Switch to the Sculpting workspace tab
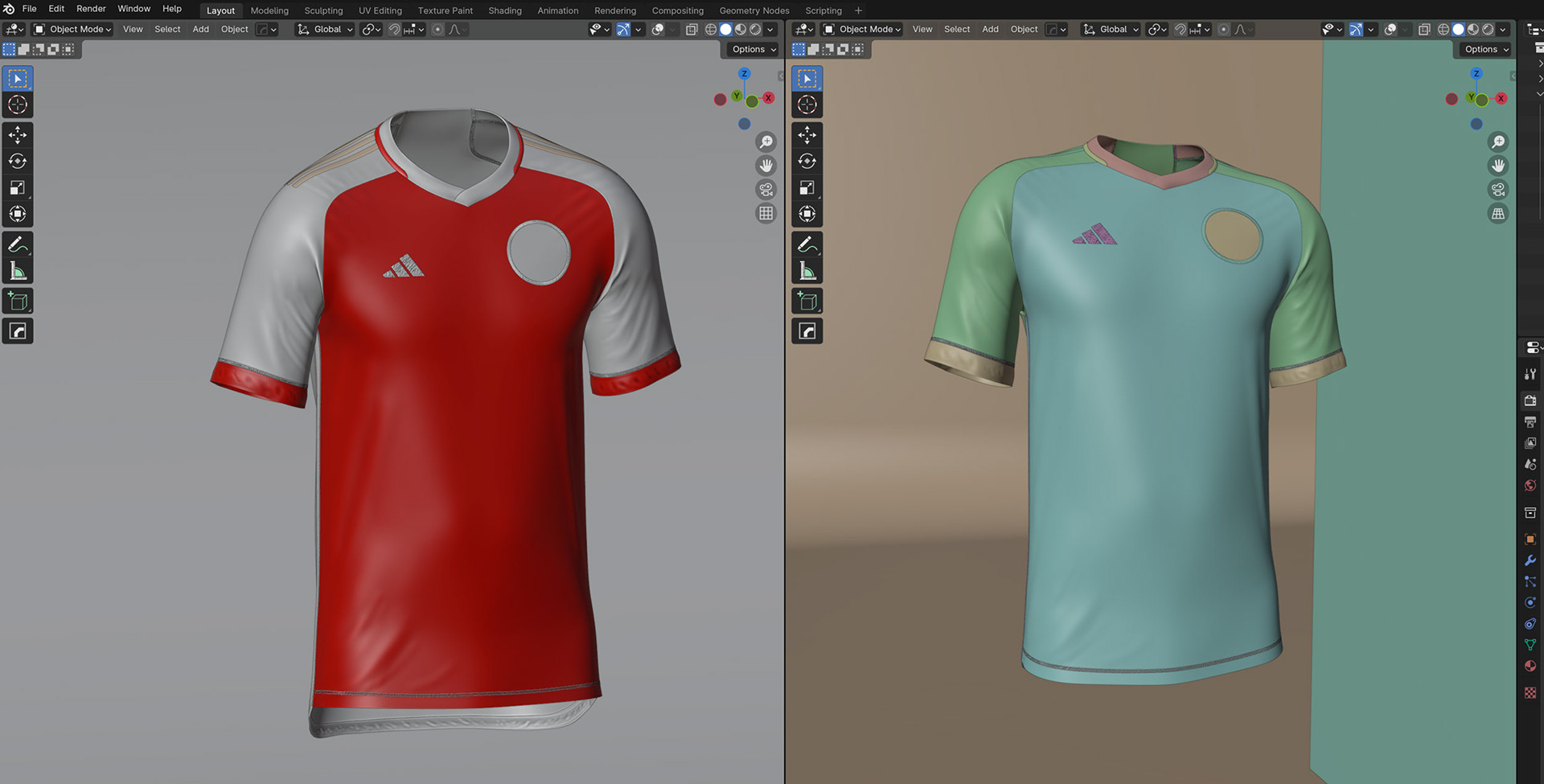 (323, 10)
